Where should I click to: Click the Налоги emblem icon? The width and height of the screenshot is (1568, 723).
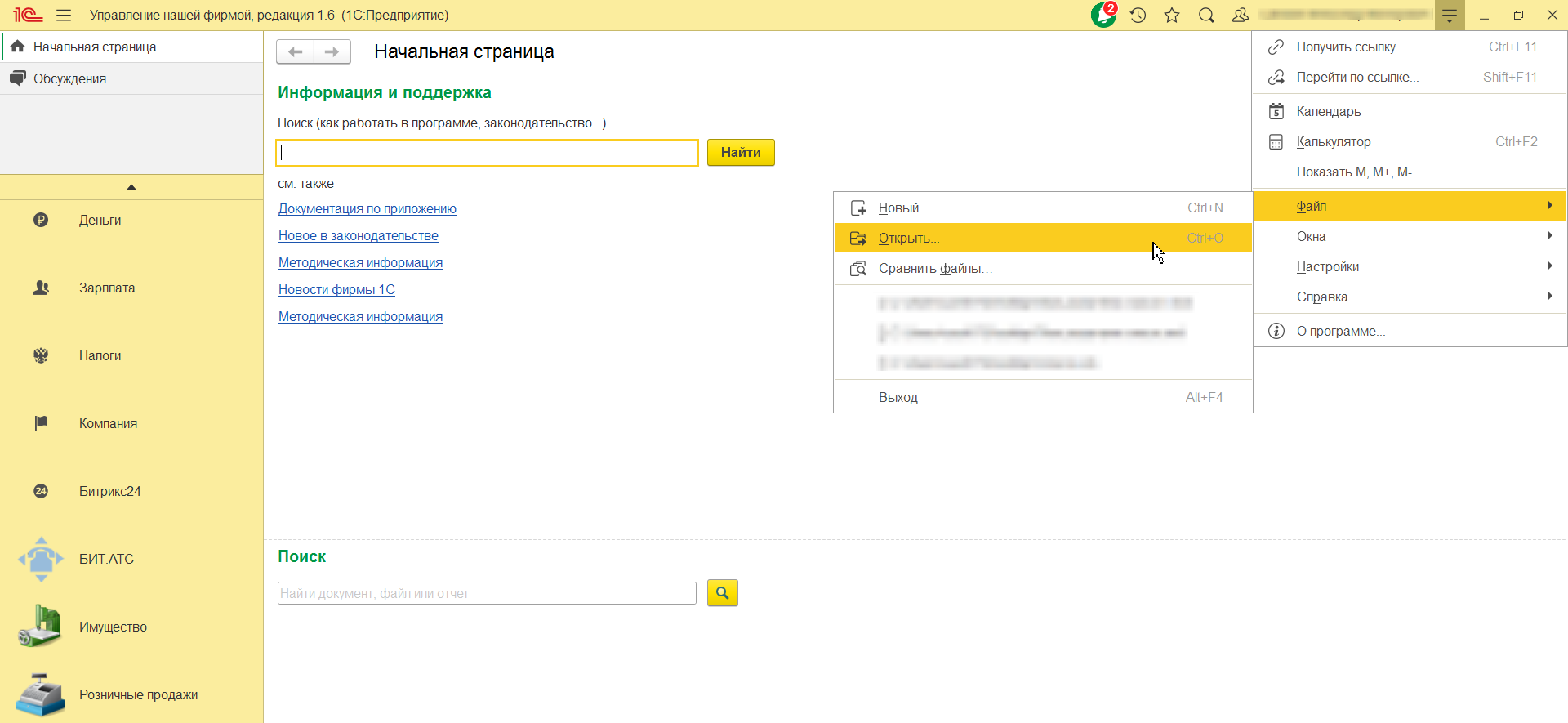(41, 355)
